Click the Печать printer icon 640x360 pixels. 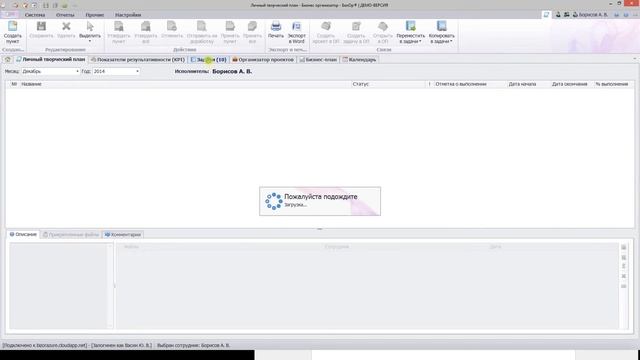(x=276, y=27)
